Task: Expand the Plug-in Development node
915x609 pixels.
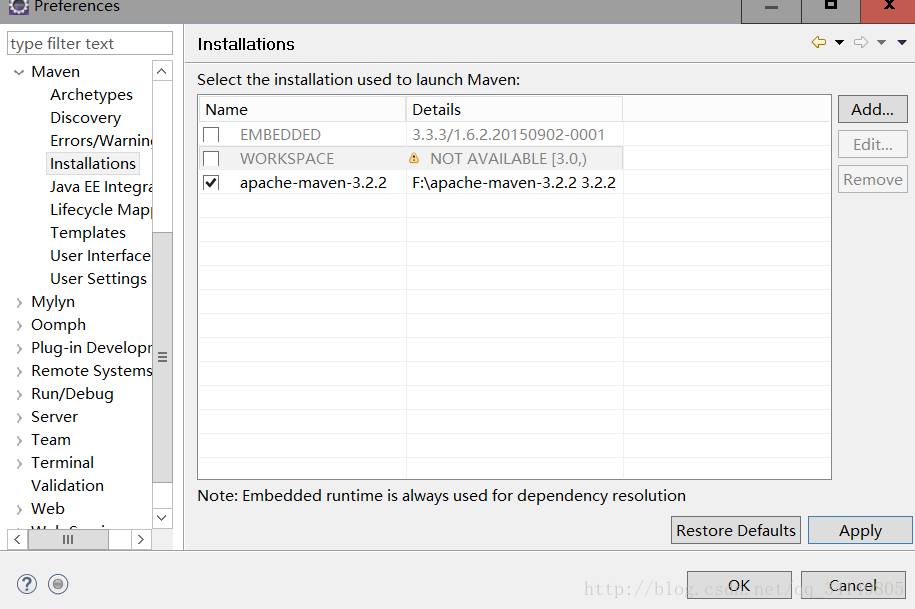Action: pyautogui.click(x=19, y=348)
